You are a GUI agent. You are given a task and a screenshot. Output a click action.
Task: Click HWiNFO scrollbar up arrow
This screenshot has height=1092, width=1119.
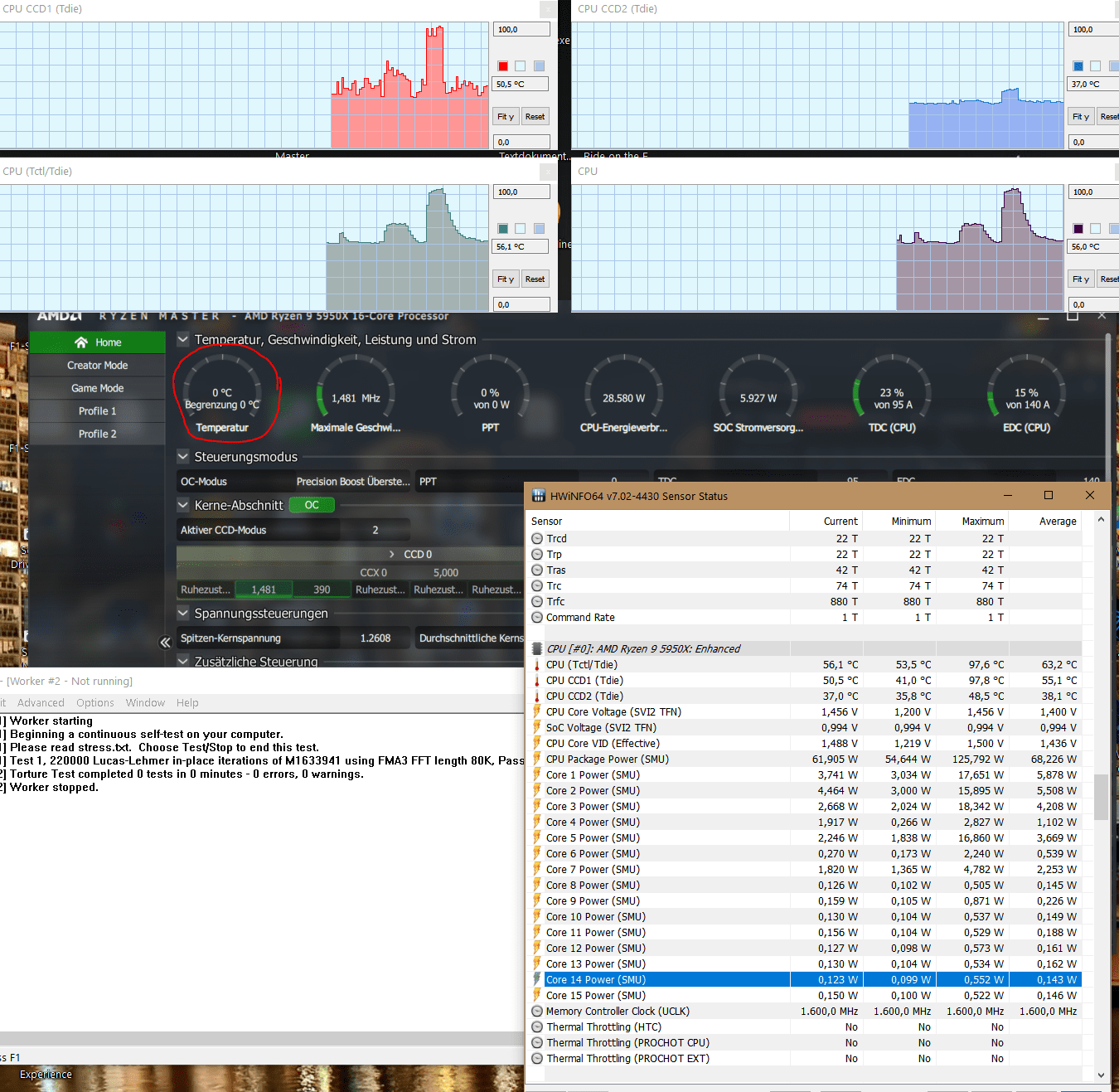(1101, 520)
